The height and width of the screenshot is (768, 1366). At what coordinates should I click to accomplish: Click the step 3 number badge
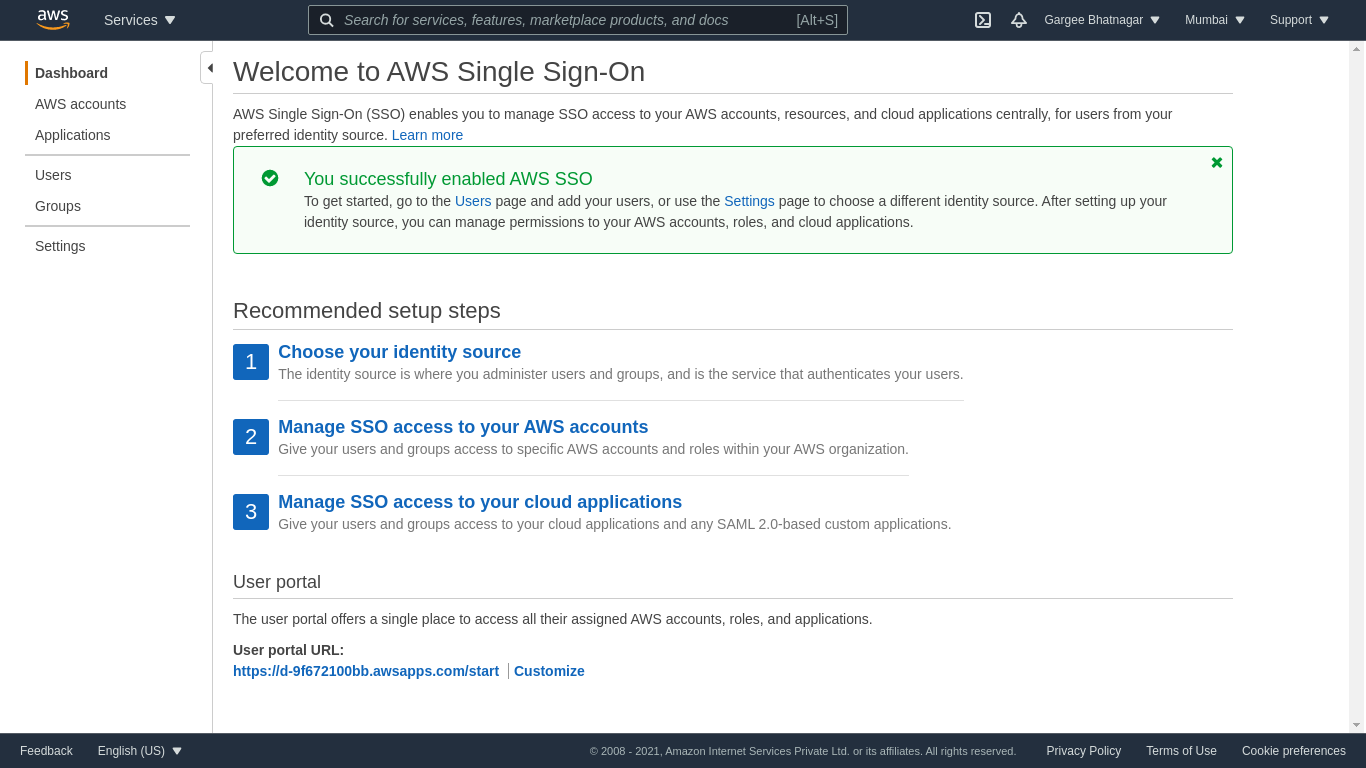click(251, 512)
